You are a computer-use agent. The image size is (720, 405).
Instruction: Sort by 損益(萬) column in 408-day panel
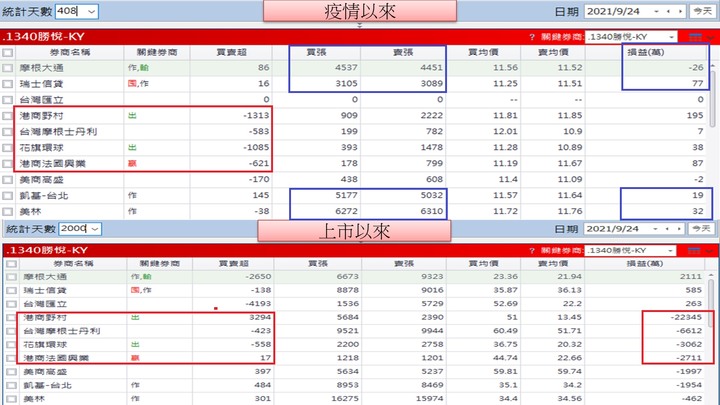click(646, 52)
